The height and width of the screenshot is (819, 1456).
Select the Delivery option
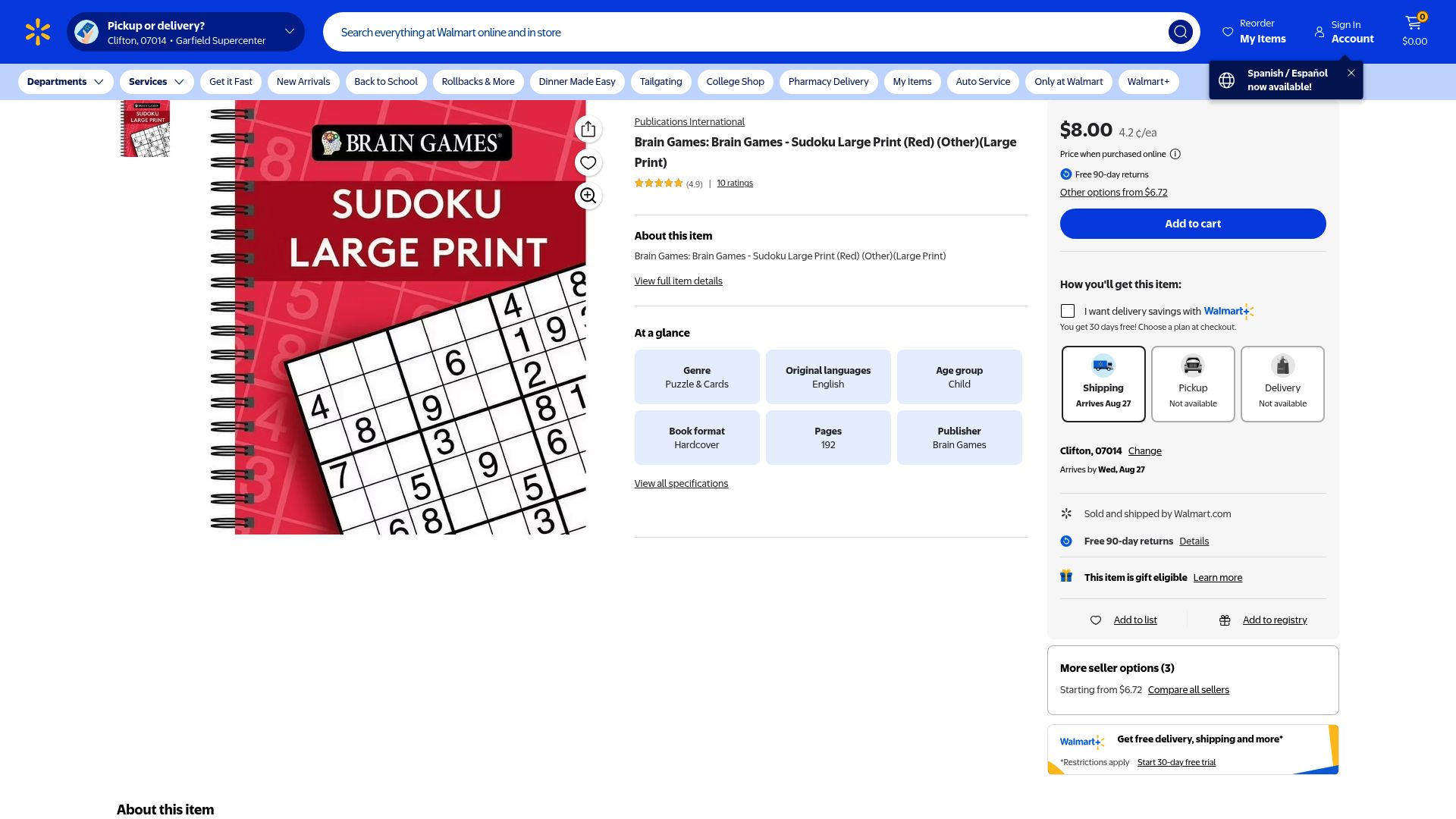tap(1282, 384)
